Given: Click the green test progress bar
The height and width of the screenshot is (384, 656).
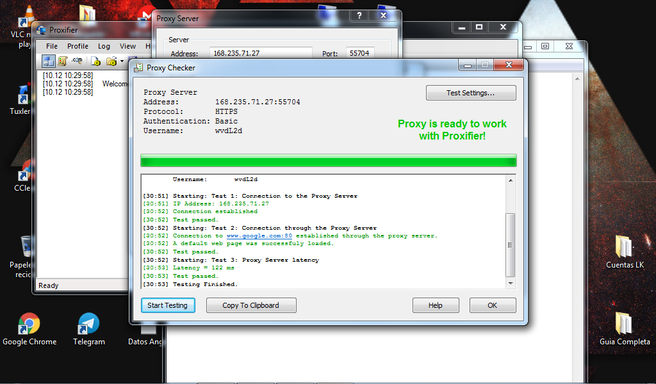Looking at the screenshot, I should point(328,161).
